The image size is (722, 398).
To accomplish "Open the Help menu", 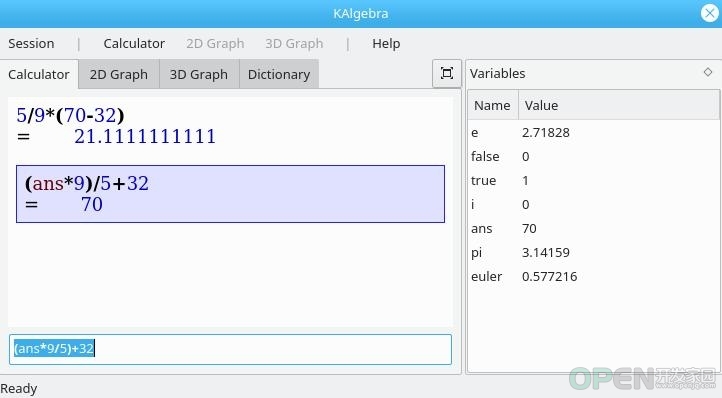I will point(386,44).
